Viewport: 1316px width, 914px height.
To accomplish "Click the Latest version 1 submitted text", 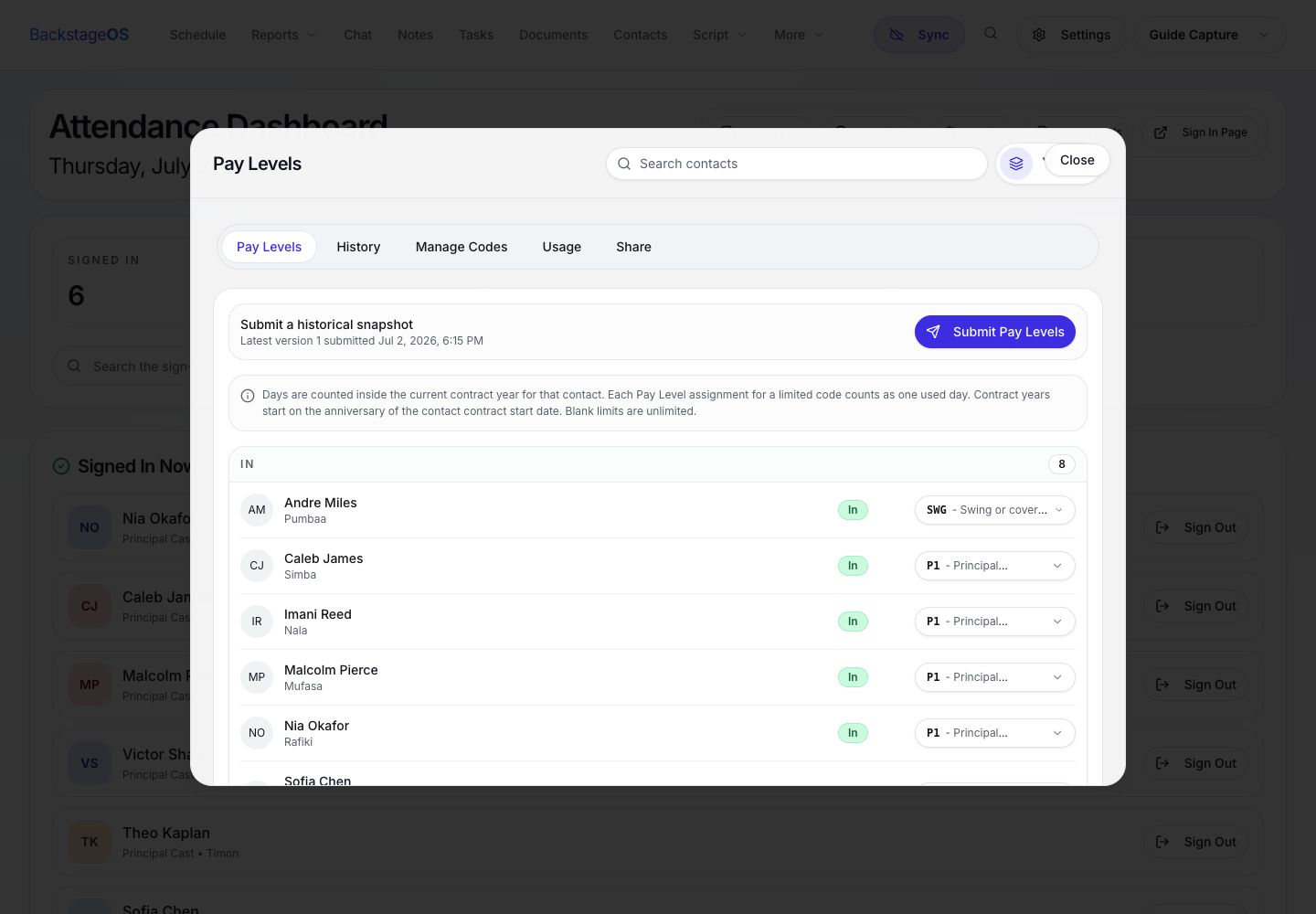I will (362, 341).
